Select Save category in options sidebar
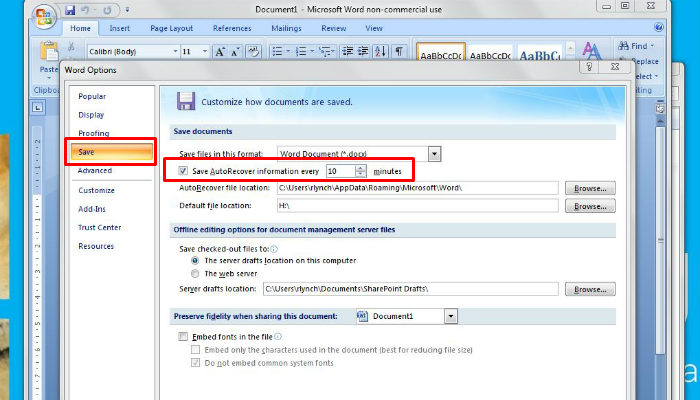 coord(112,152)
